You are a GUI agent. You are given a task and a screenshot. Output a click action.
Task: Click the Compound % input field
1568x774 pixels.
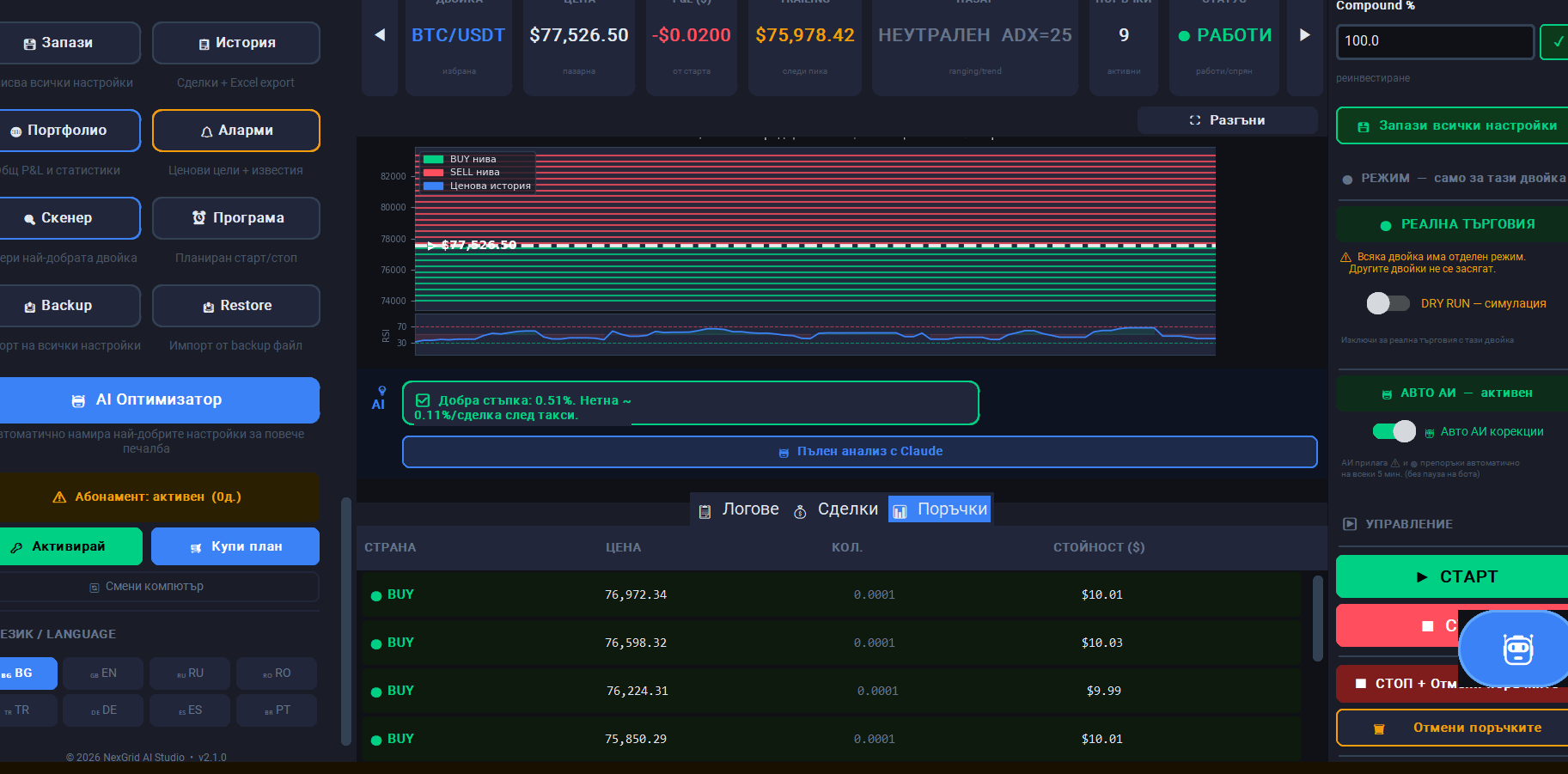click(1435, 41)
